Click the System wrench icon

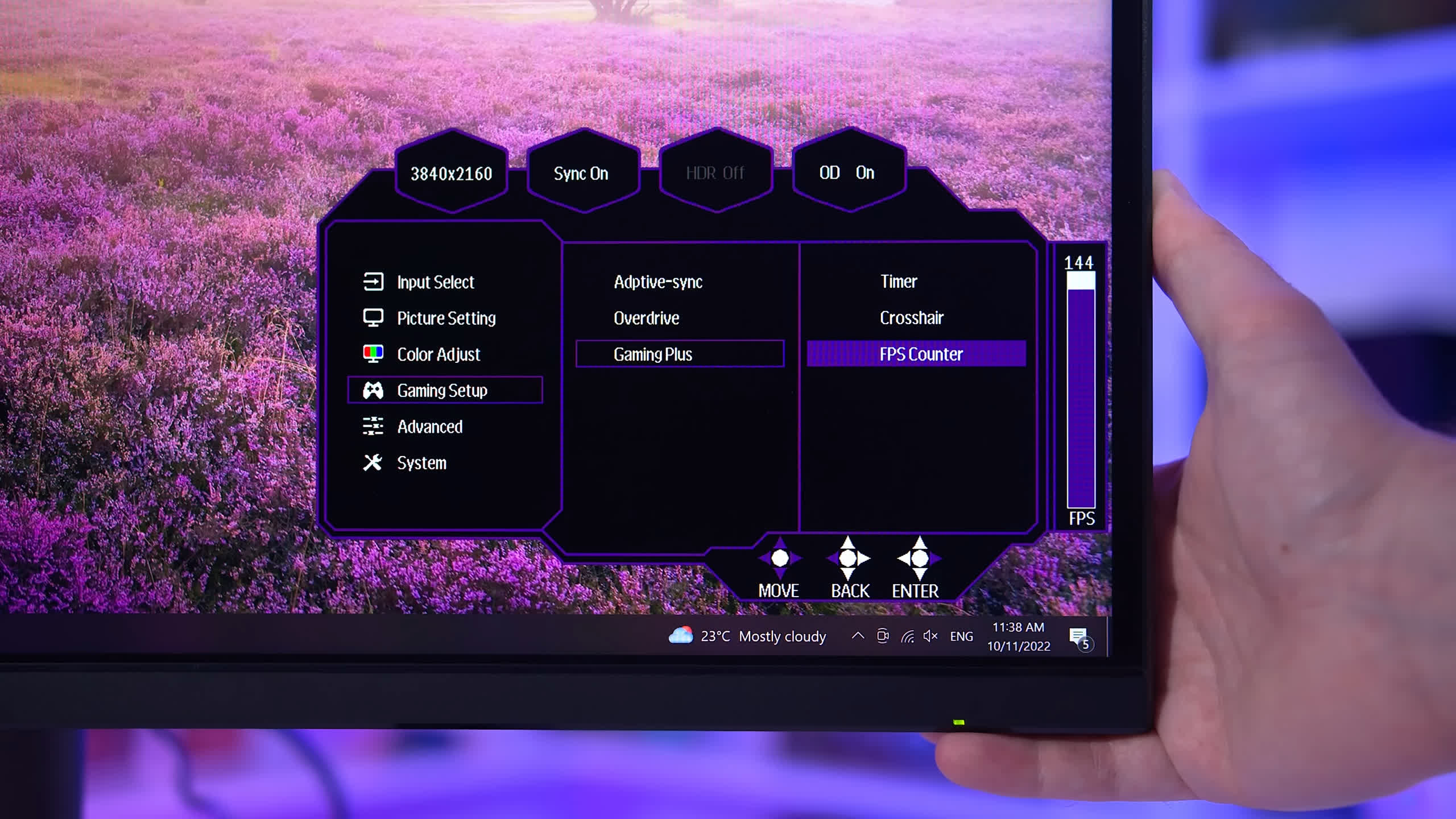pyautogui.click(x=373, y=462)
